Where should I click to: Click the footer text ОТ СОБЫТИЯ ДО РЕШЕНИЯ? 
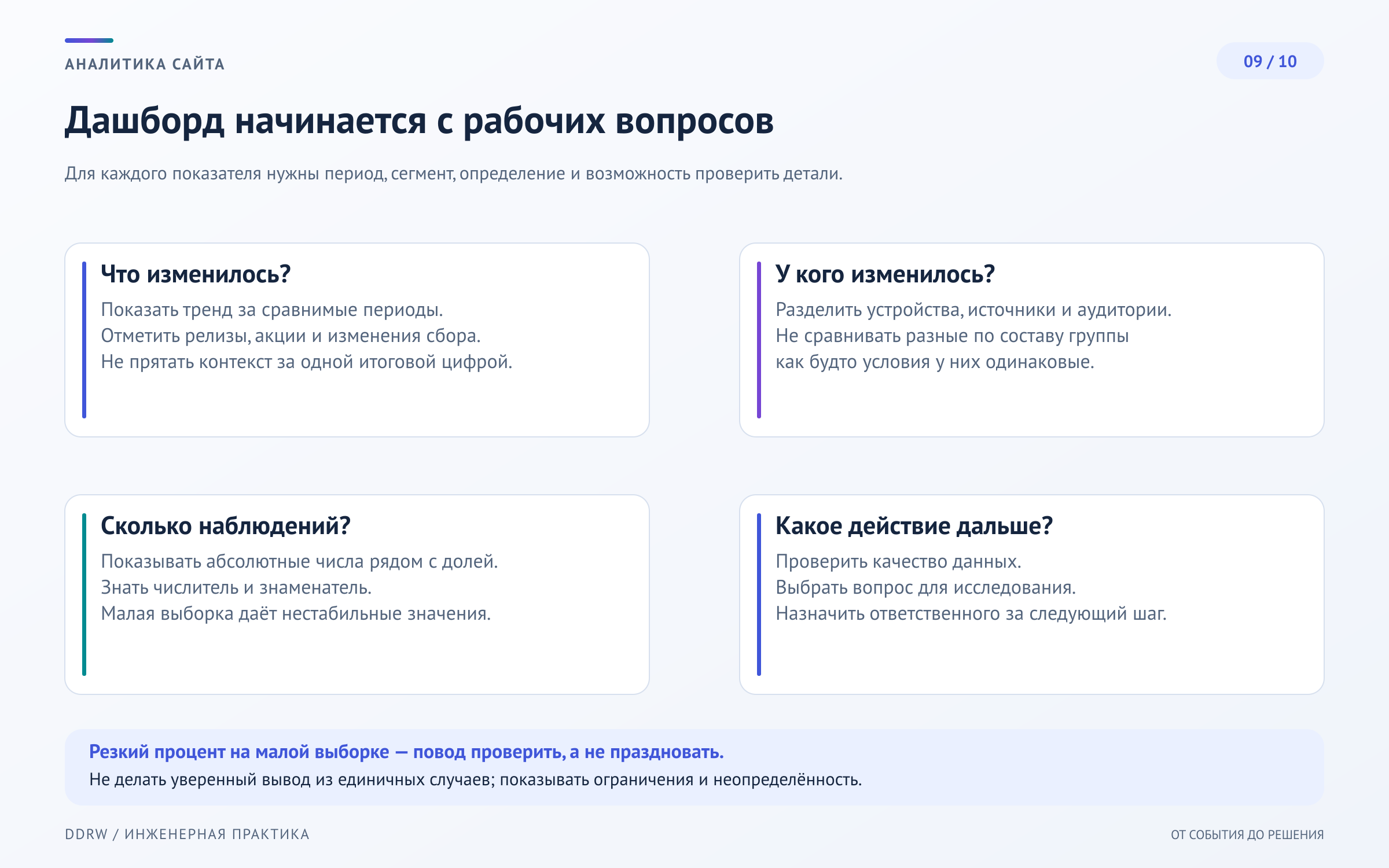point(1247,835)
